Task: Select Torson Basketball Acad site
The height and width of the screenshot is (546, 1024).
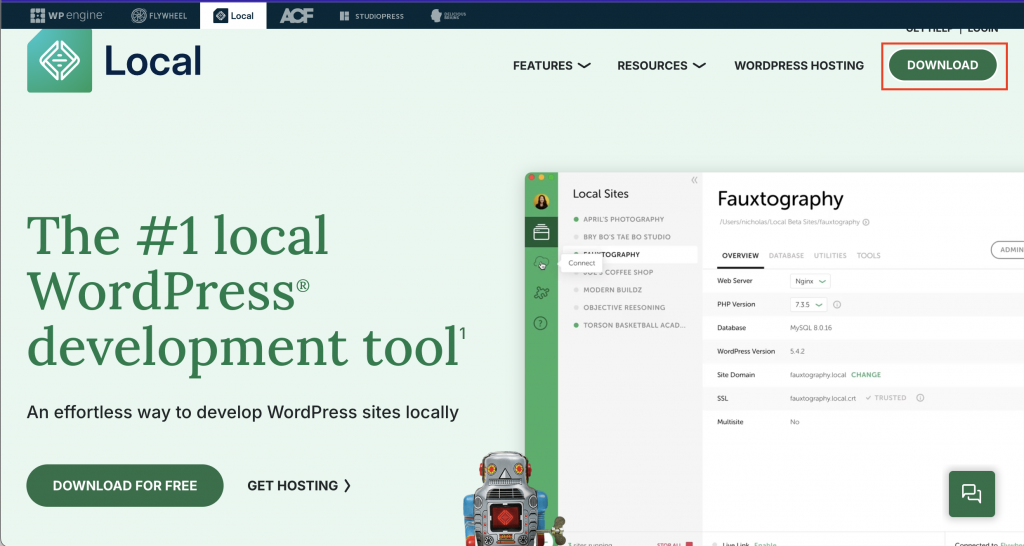Action: coord(633,325)
